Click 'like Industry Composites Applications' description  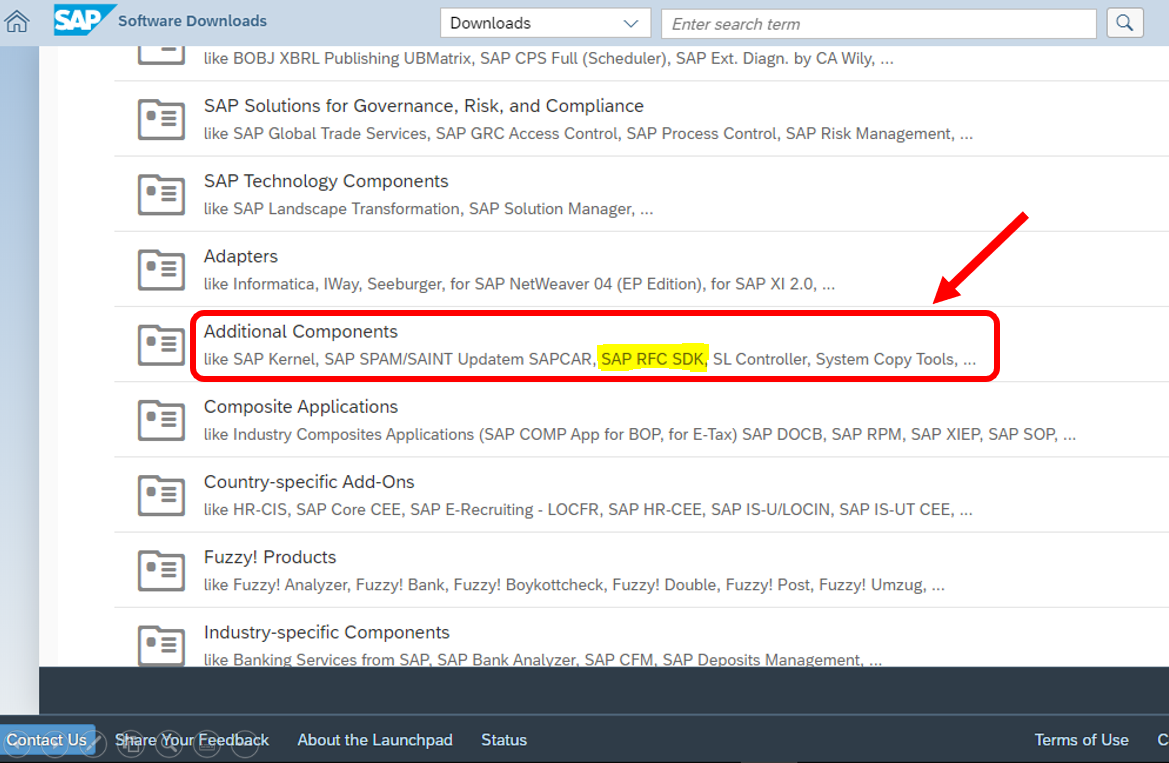(x=640, y=434)
